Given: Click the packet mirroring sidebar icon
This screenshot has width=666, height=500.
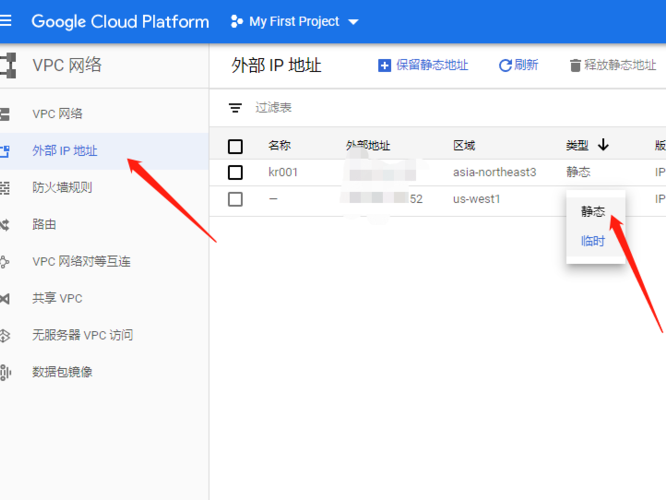Looking at the screenshot, I should (5, 373).
